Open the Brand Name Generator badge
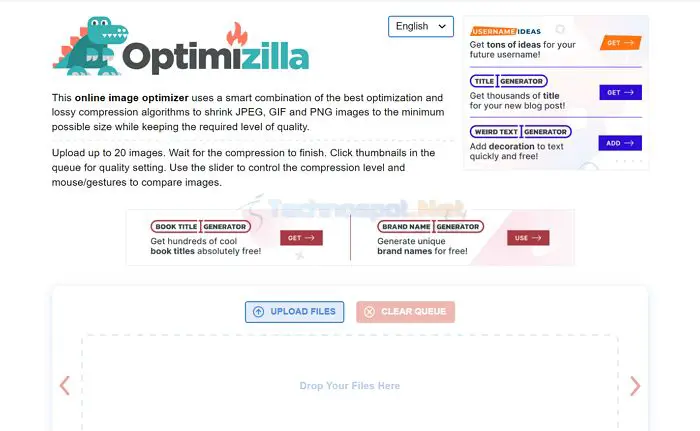Screen dimensions: 700x431 pyautogui.click(x=430, y=226)
